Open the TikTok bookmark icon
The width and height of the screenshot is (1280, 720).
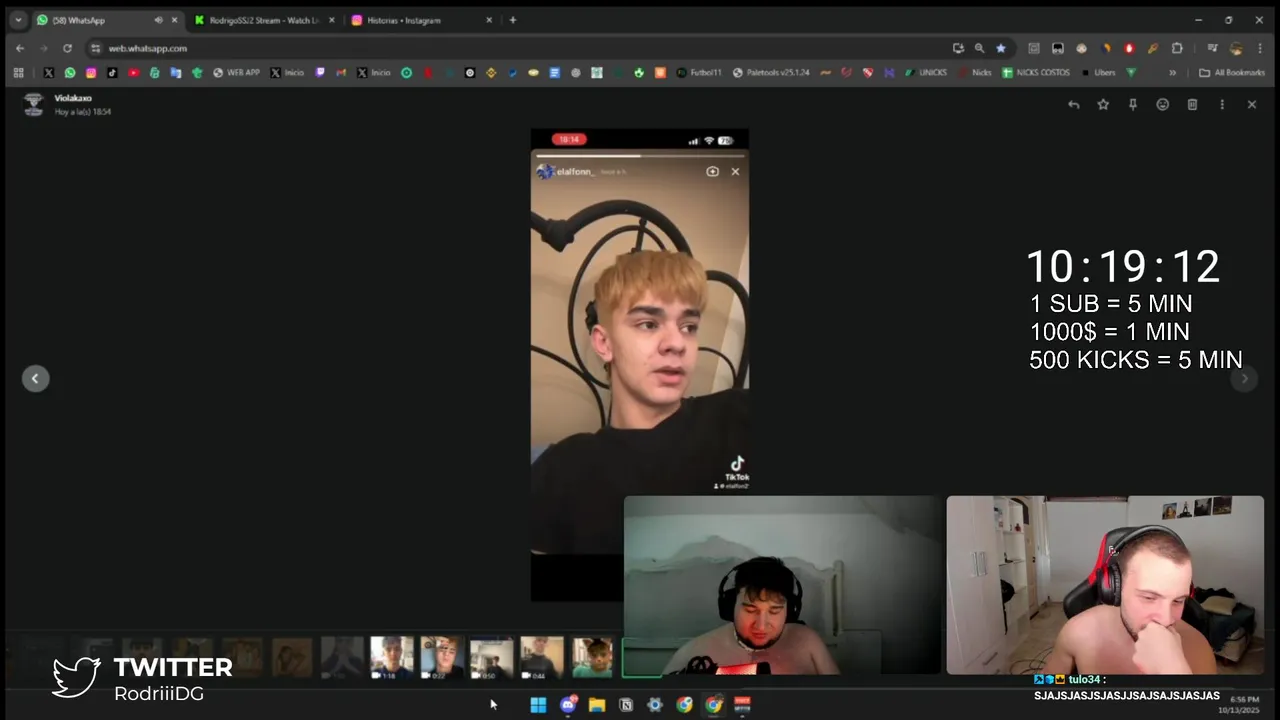point(112,73)
